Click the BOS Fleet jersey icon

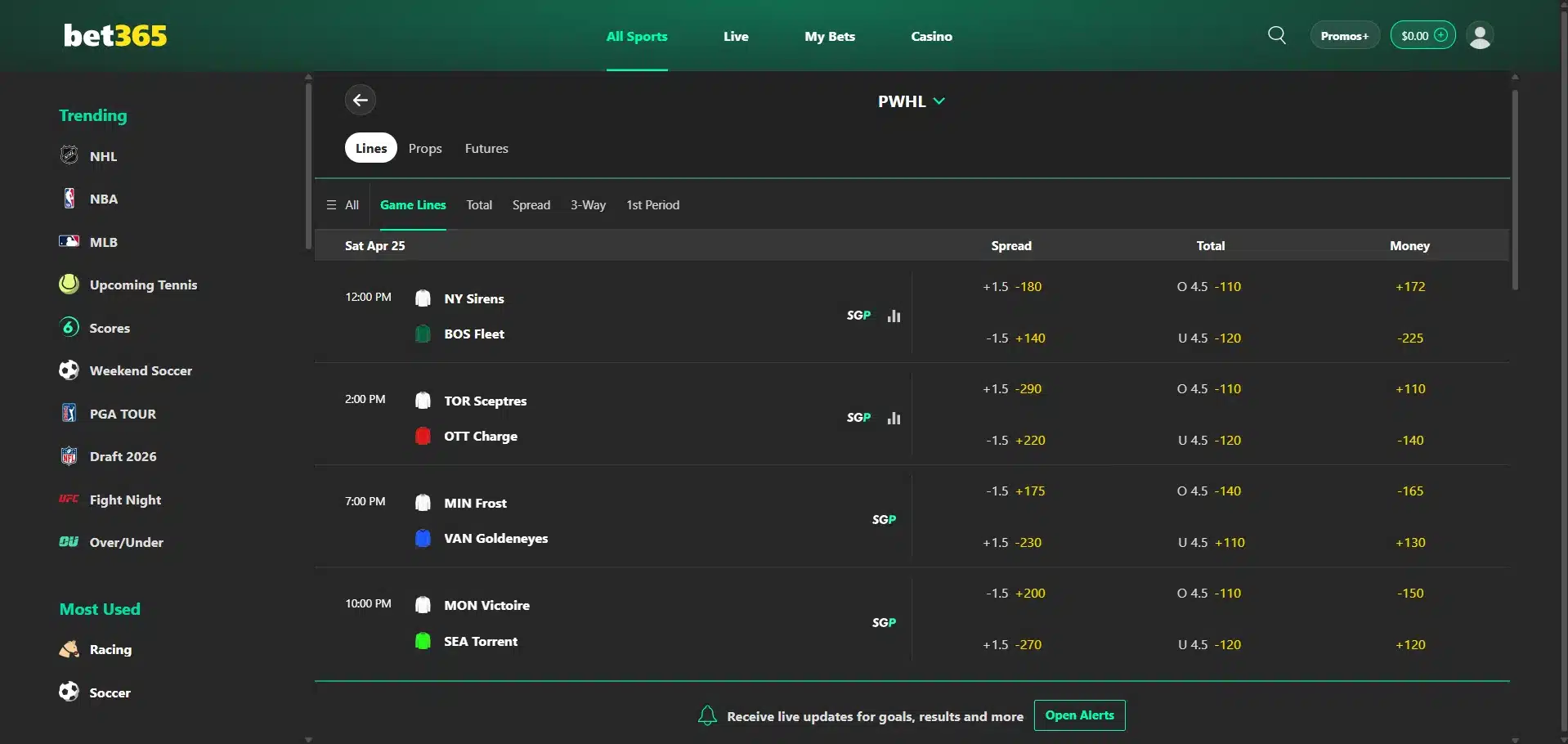tap(423, 334)
